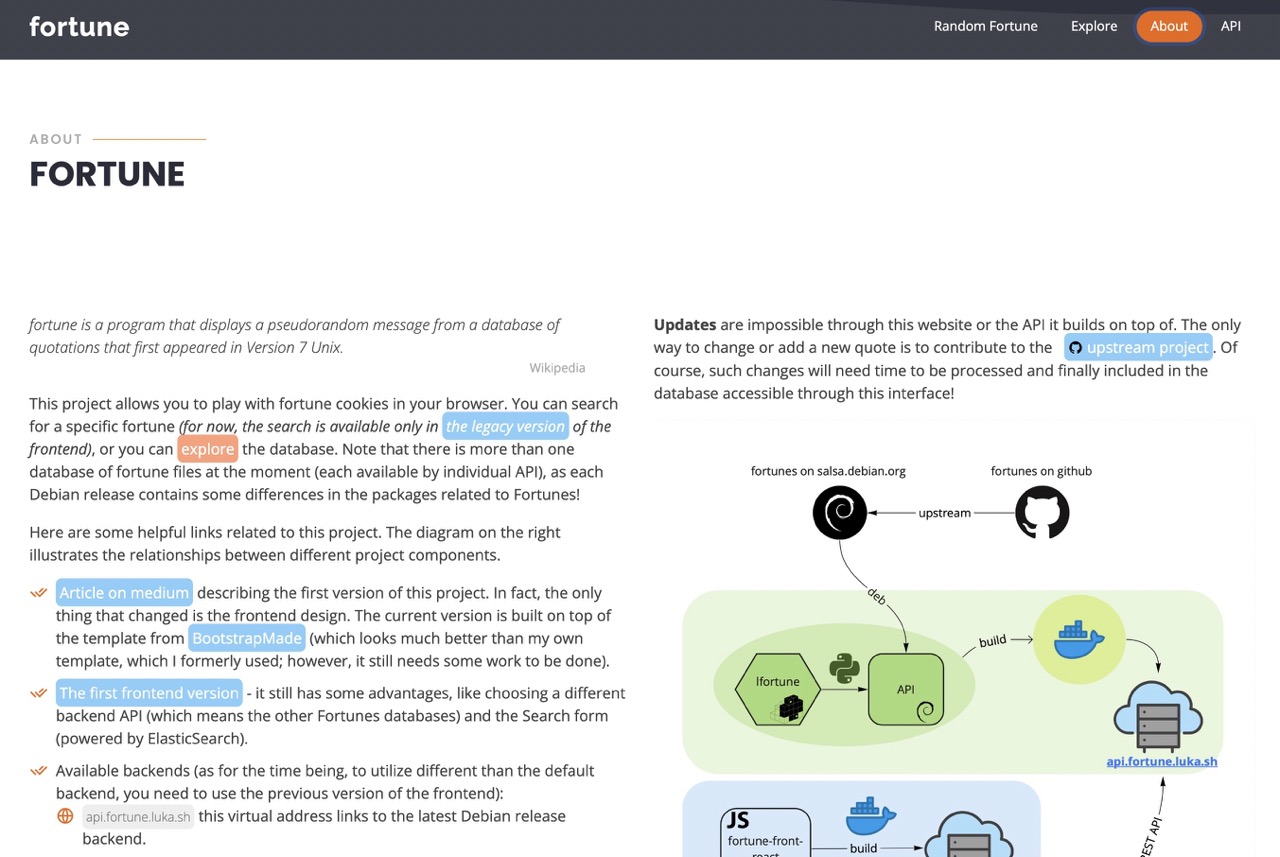Image resolution: width=1280 pixels, height=857 pixels.
Task: Select the About nav button
Action: point(1168,26)
